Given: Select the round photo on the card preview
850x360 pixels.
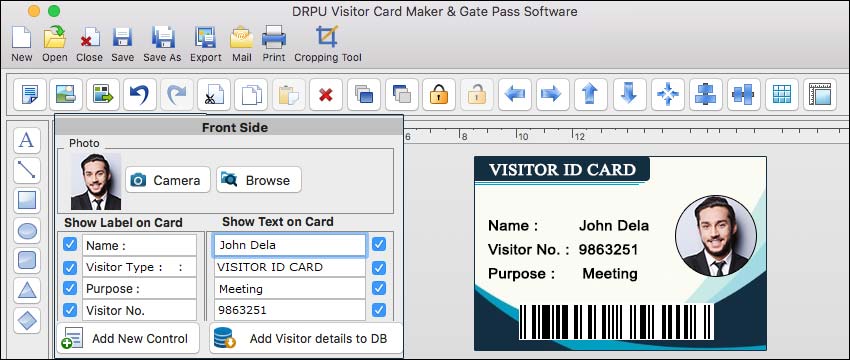Looking at the screenshot, I should pyautogui.click(x=716, y=236).
